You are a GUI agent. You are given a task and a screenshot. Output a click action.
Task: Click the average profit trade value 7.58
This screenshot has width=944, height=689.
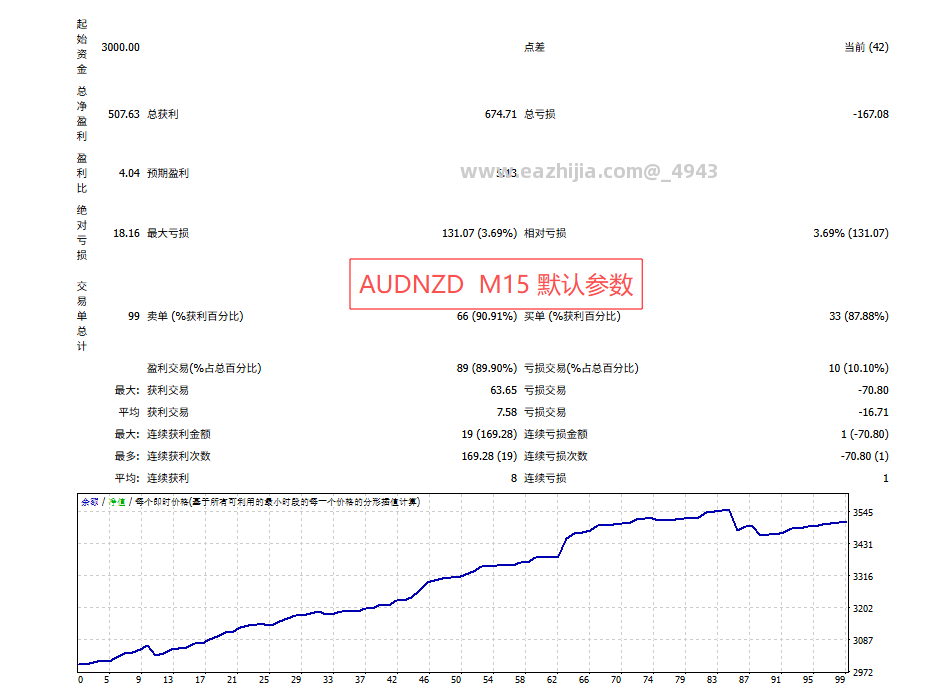[x=506, y=412]
